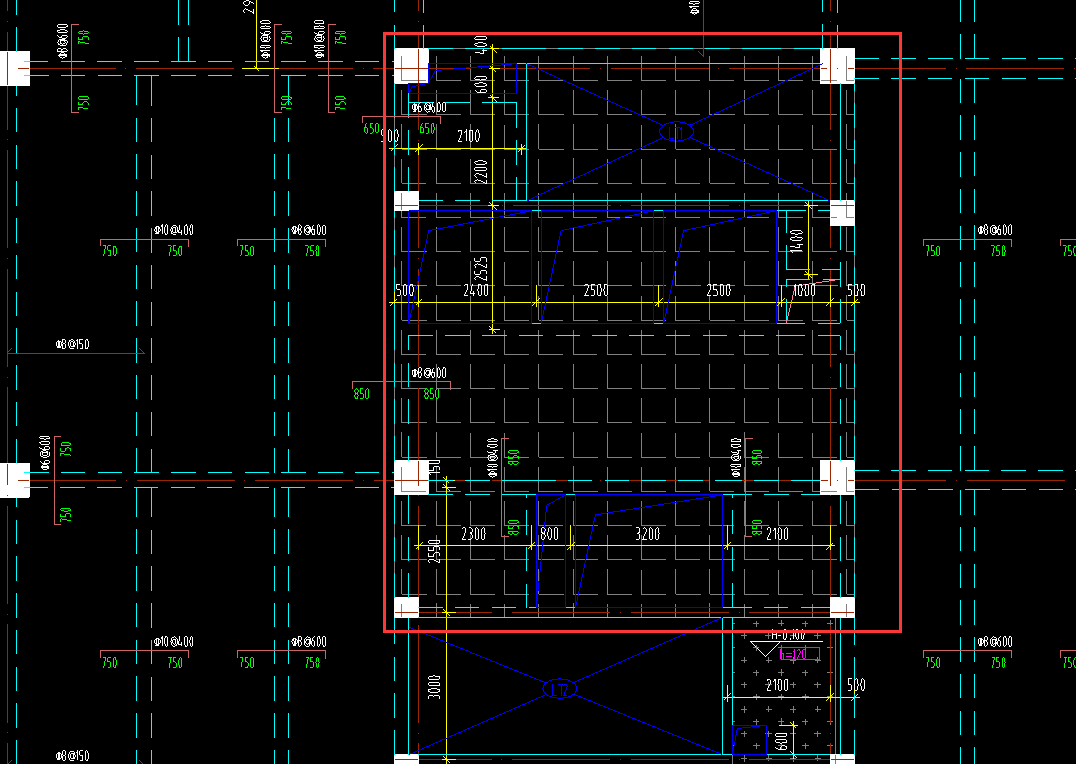Pick the rebar label above green 650s
Viewport: 1076px width, 764px height.
click(x=429, y=108)
